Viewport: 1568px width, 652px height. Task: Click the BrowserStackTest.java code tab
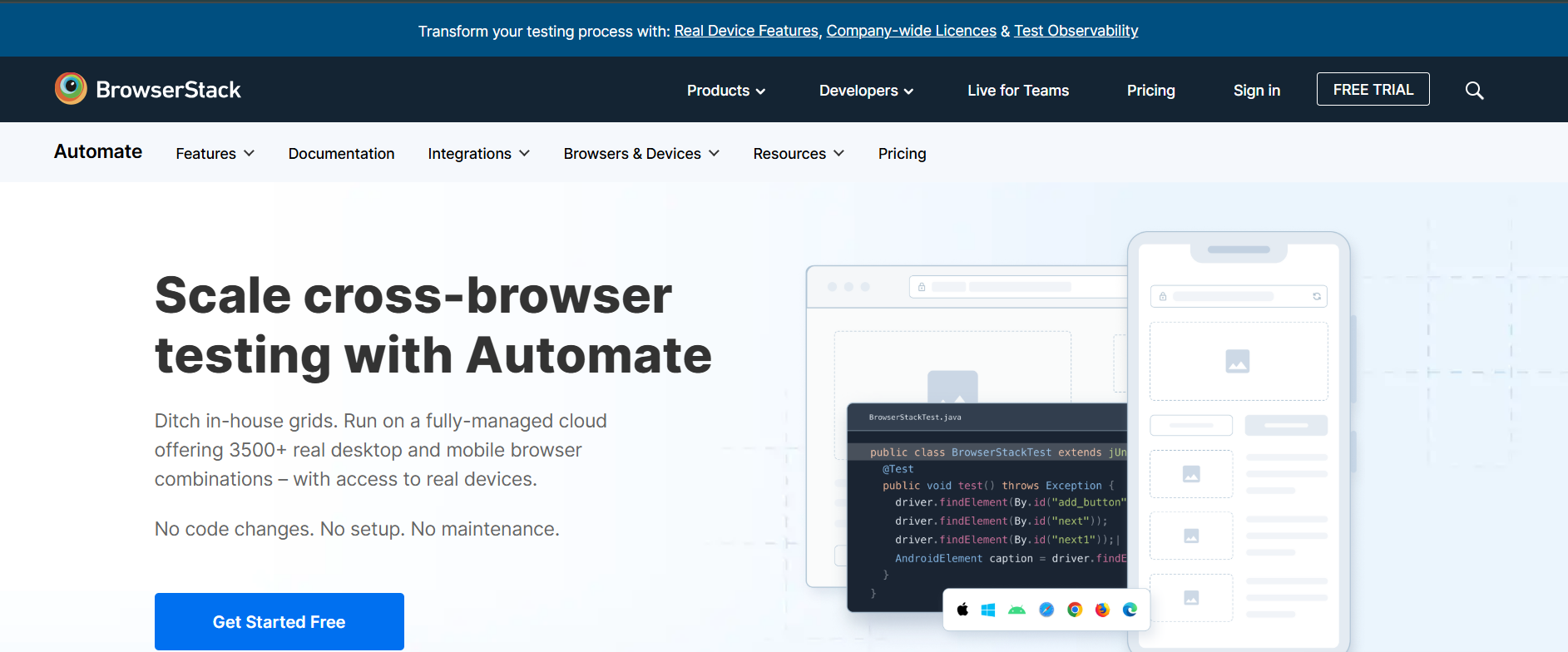click(915, 417)
